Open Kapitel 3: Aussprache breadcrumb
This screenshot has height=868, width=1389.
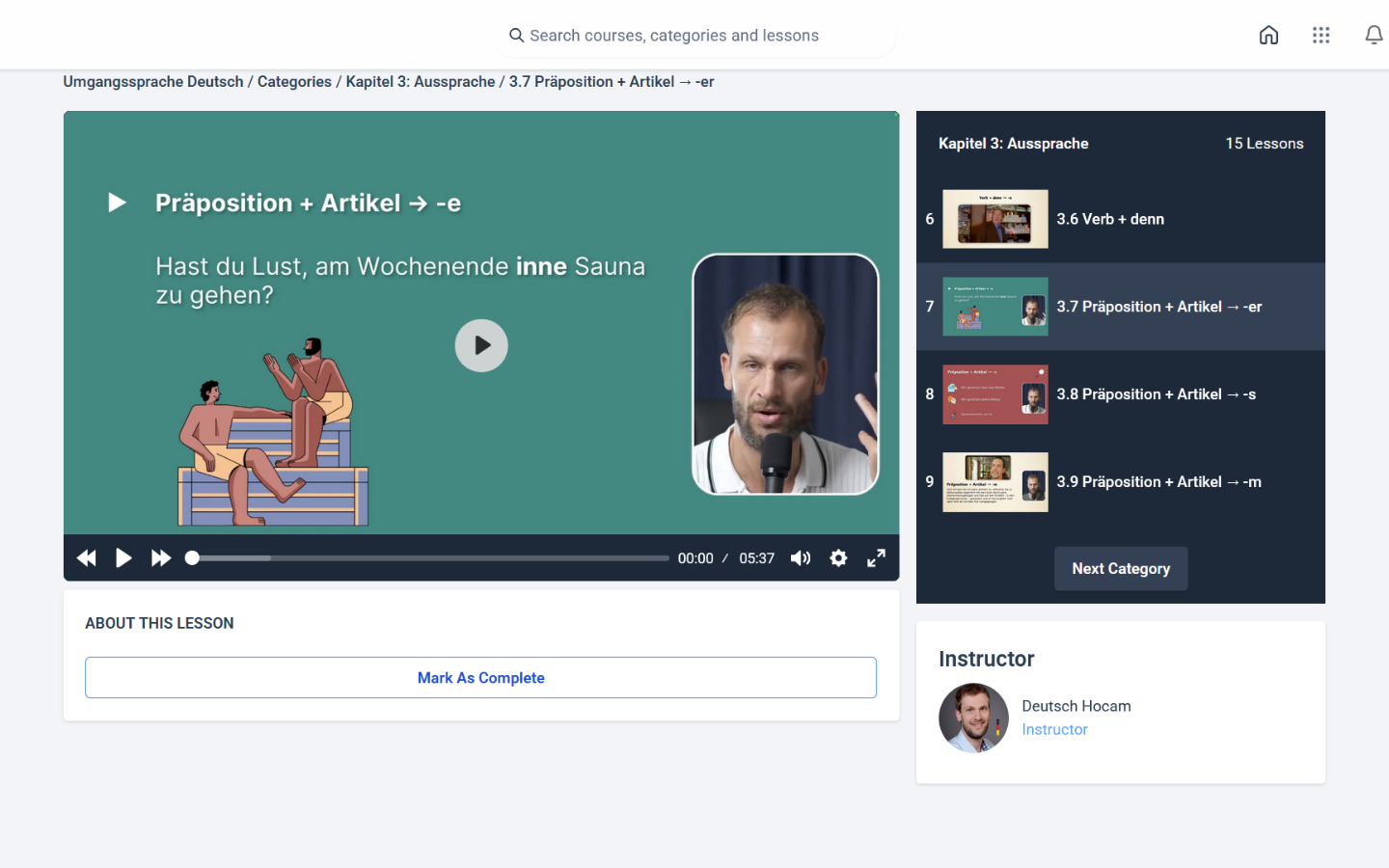tap(421, 82)
